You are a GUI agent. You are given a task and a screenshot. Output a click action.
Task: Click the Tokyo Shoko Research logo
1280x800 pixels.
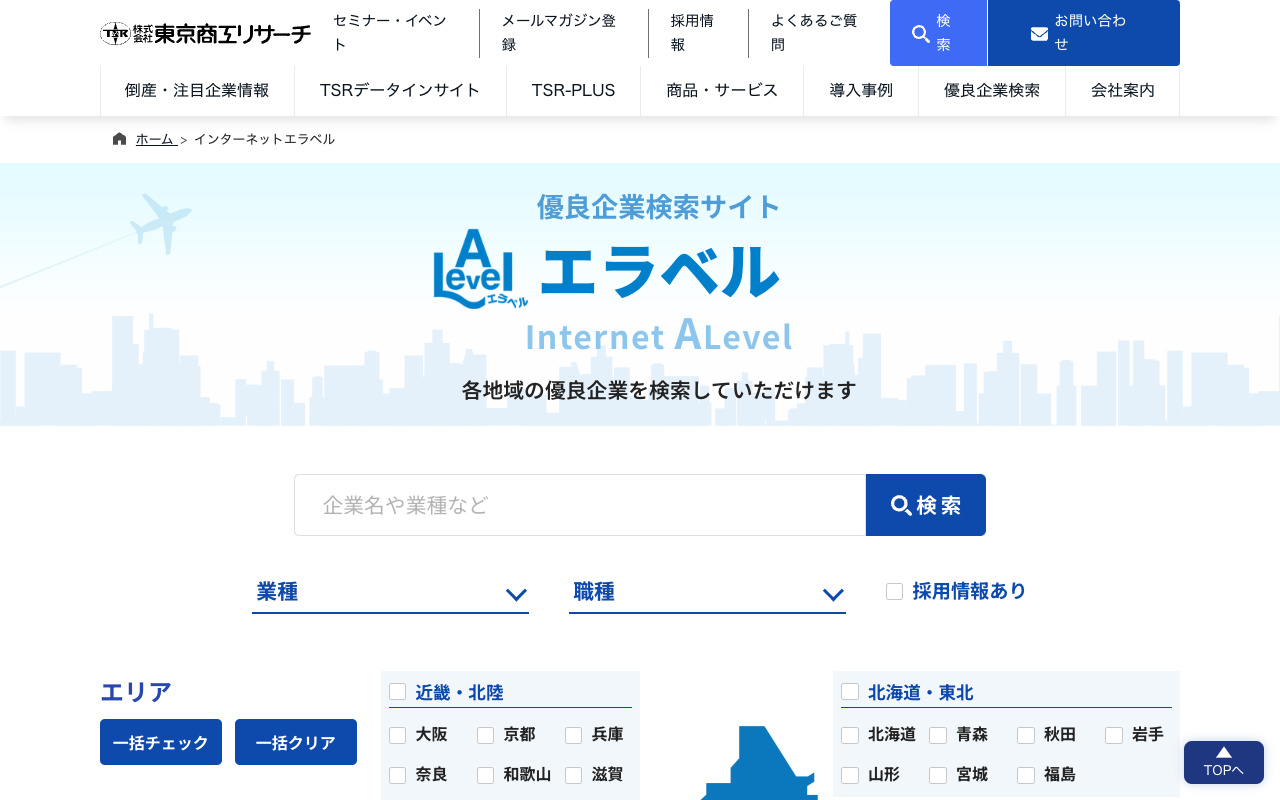[205, 33]
